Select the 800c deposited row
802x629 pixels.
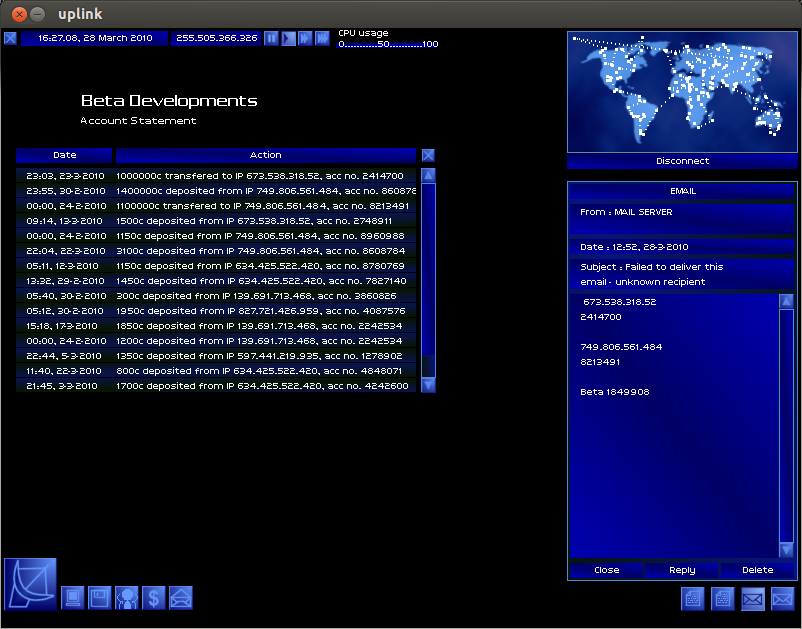click(216, 371)
